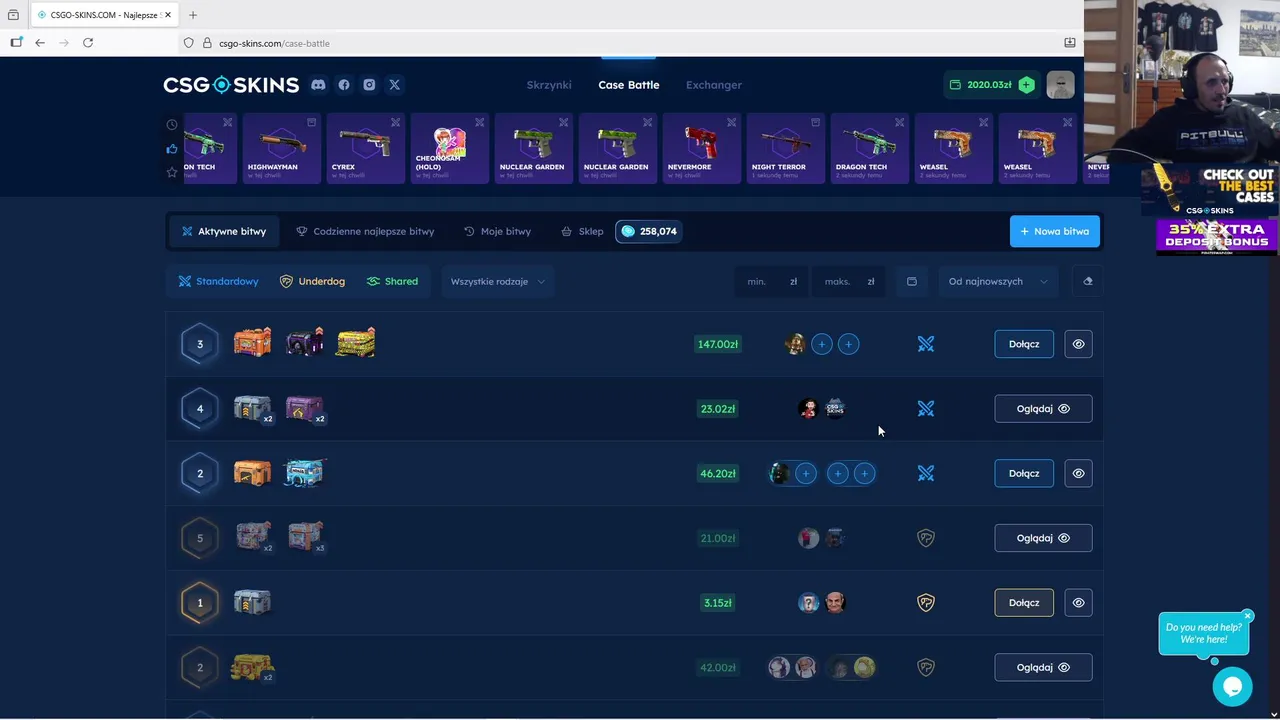
Task: Click the min. price input field
Action: pyautogui.click(x=770, y=281)
